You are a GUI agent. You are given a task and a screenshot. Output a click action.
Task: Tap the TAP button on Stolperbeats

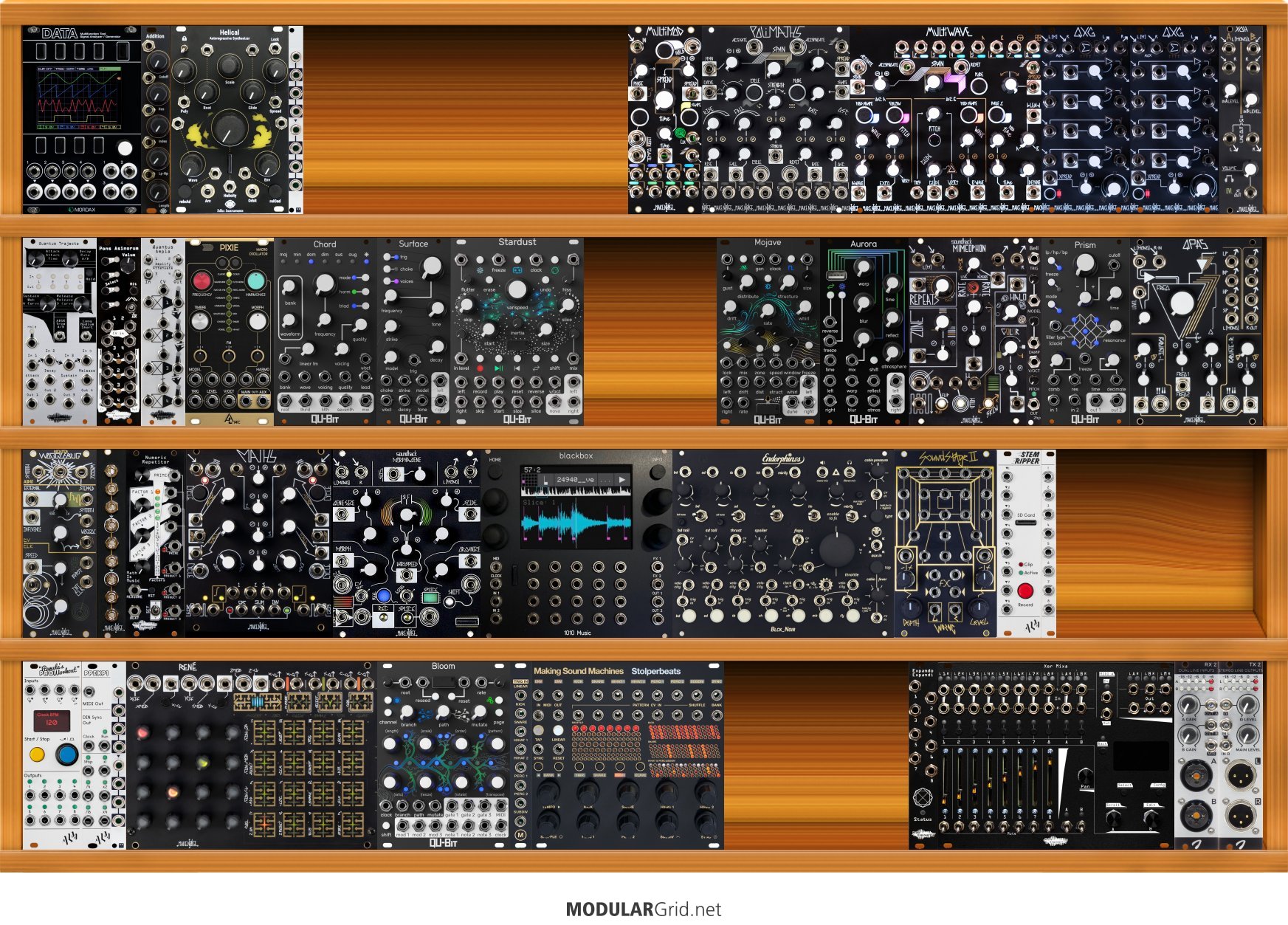[x=539, y=729]
